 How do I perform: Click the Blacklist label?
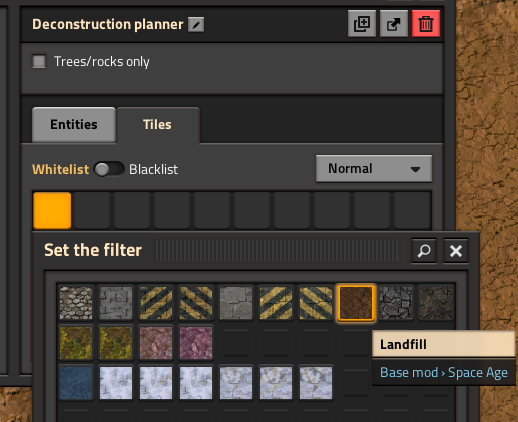click(x=153, y=169)
